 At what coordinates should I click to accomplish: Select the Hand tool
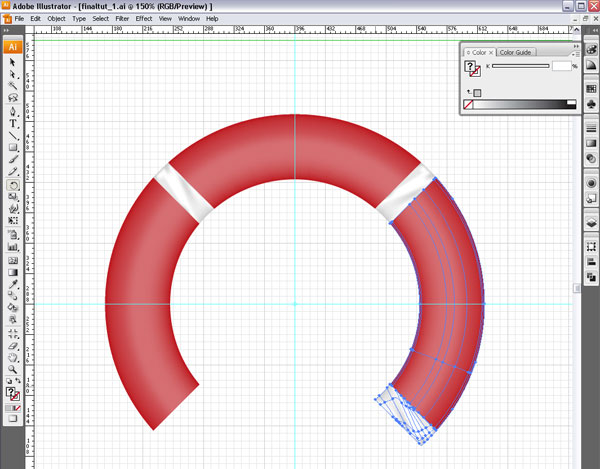pyautogui.click(x=13, y=358)
